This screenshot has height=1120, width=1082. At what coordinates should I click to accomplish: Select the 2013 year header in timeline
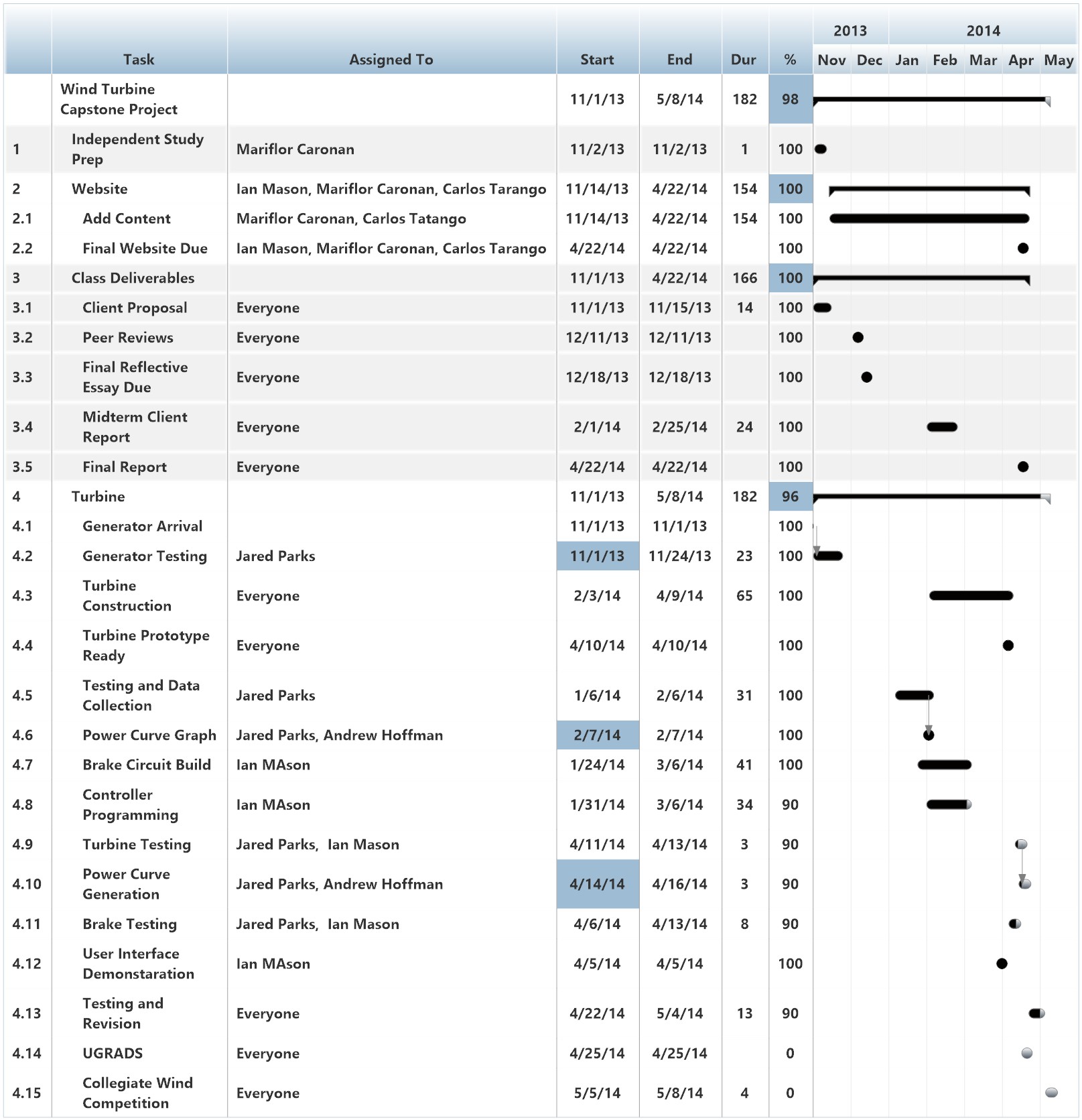tap(850, 31)
